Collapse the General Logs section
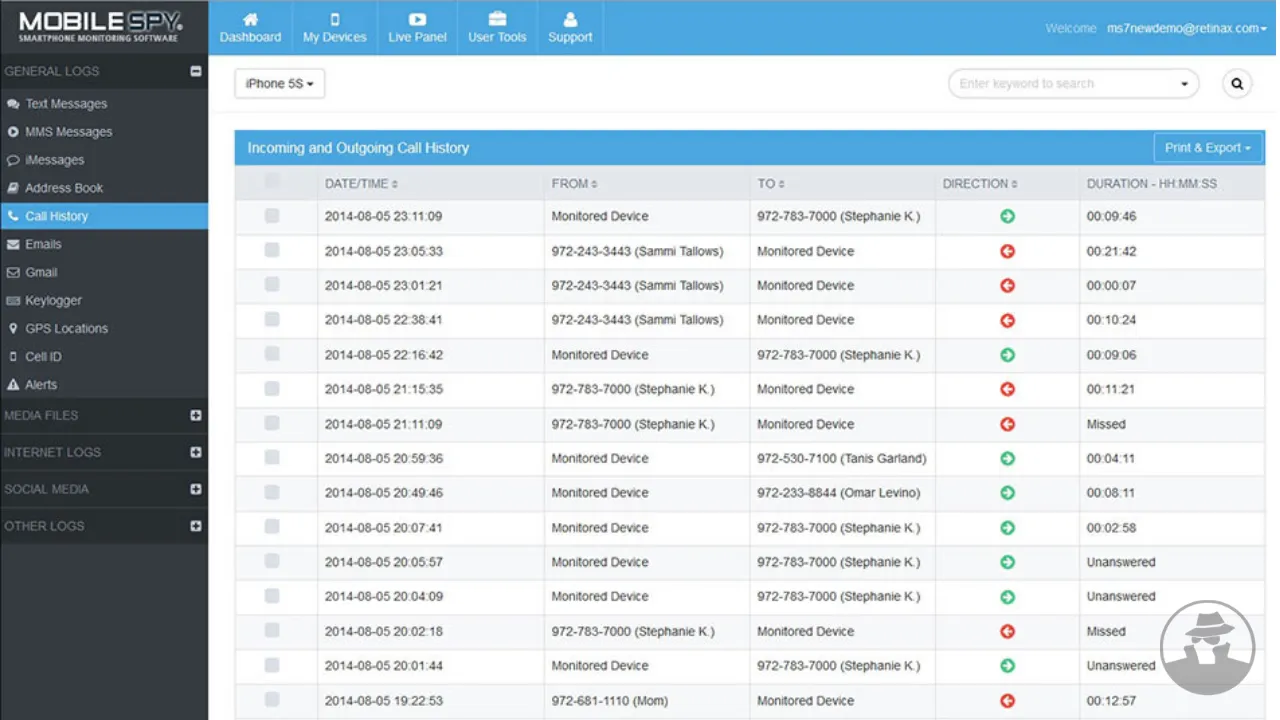 [196, 71]
